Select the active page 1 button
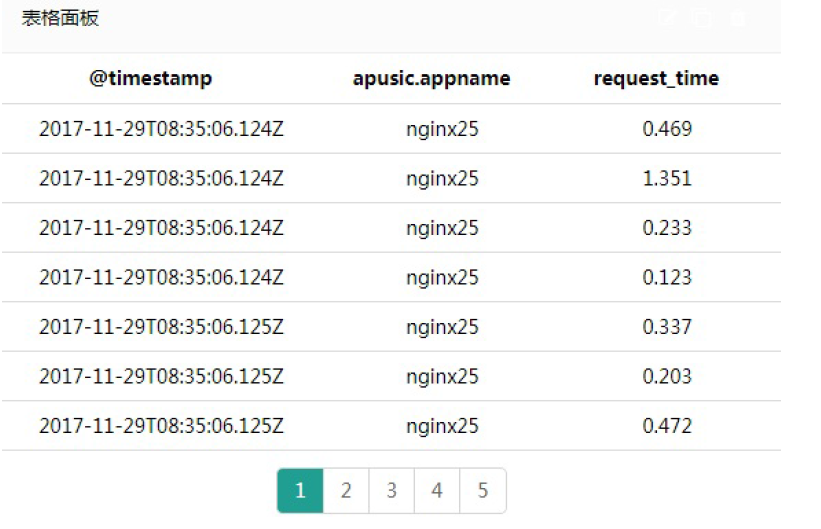Image resolution: width=821 pixels, height=529 pixels. tap(300, 490)
